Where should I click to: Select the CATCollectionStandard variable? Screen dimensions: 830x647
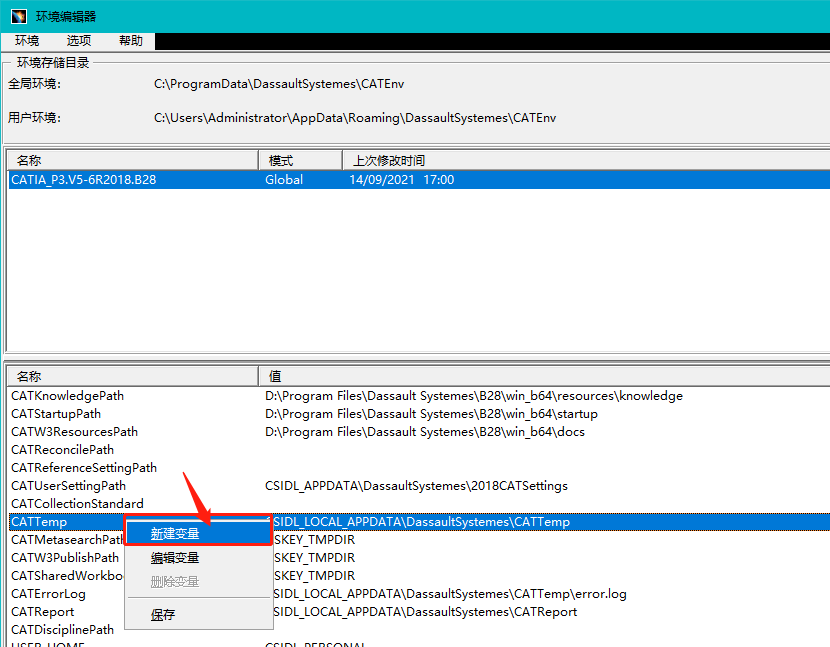click(77, 504)
